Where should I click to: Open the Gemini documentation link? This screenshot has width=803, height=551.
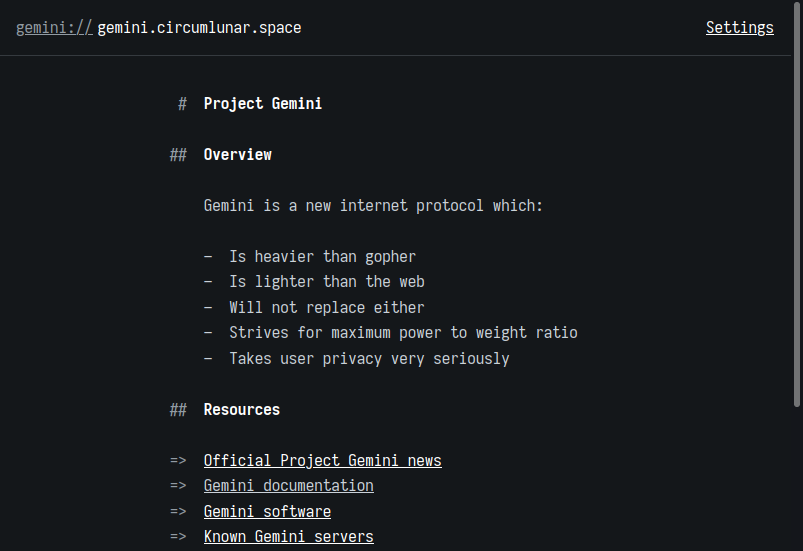click(289, 485)
